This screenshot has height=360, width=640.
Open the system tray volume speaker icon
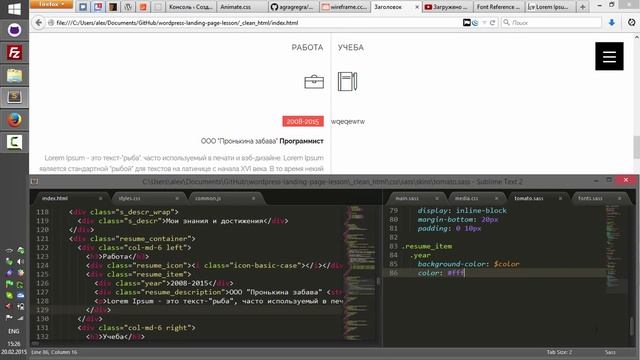tap(20, 262)
